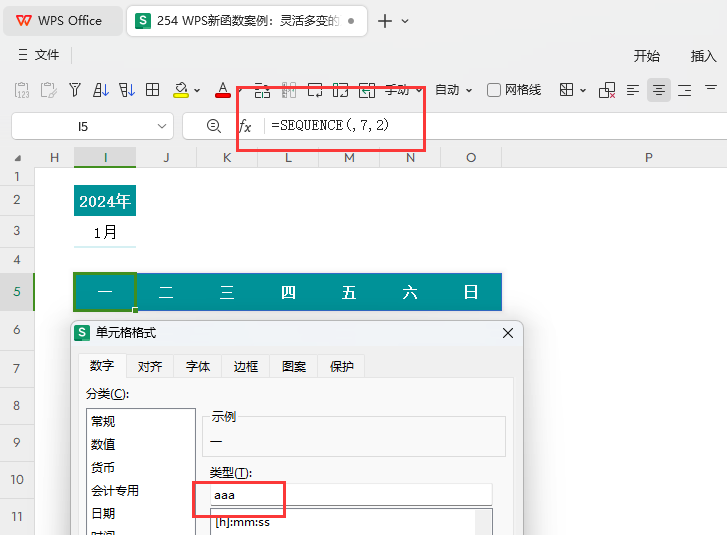The width and height of the screenshot is (727, 535).
Task: Click the plus icon to add new tab
Action: click(385, 21)
